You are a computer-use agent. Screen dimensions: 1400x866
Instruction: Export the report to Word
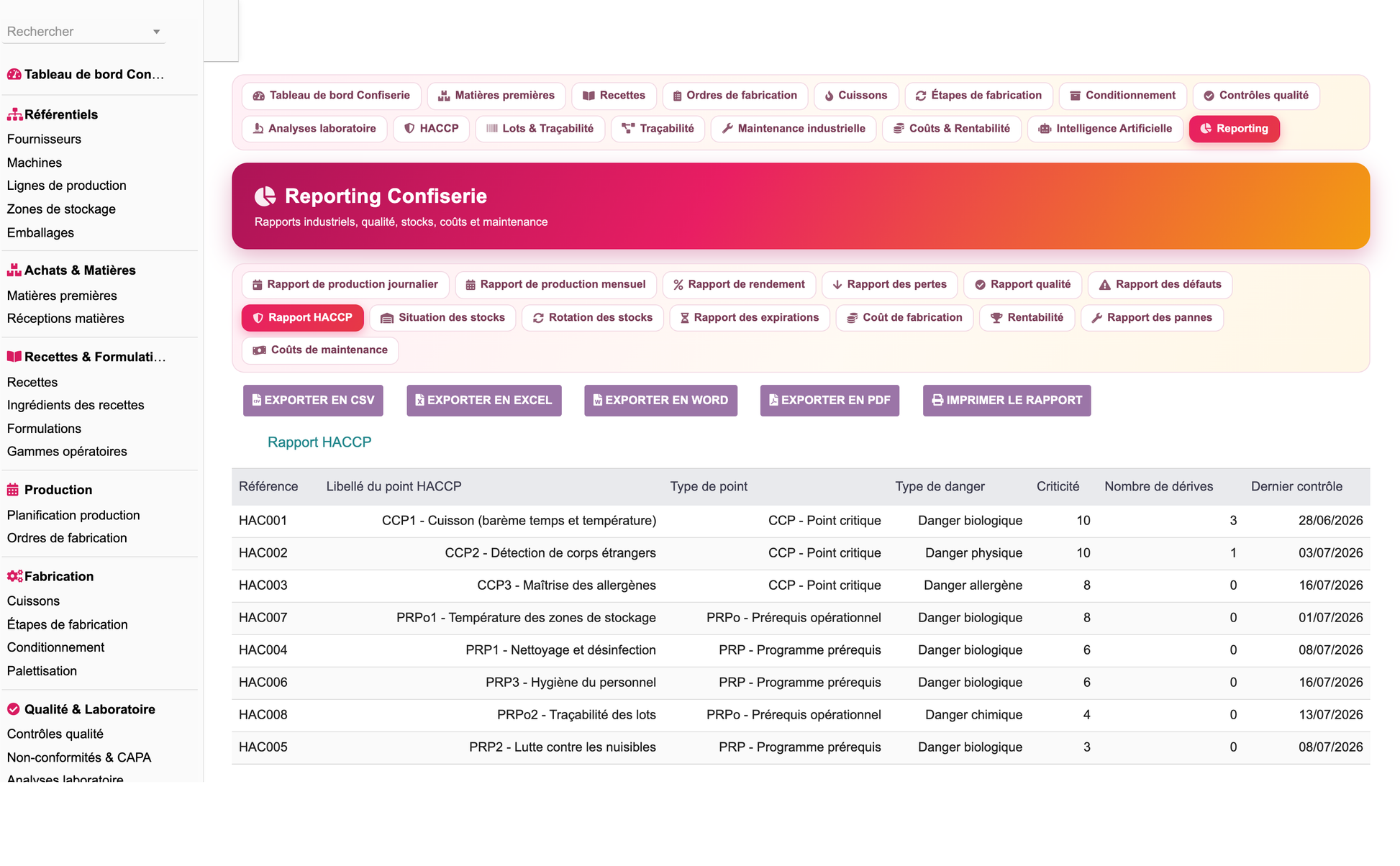click(661, 401)
